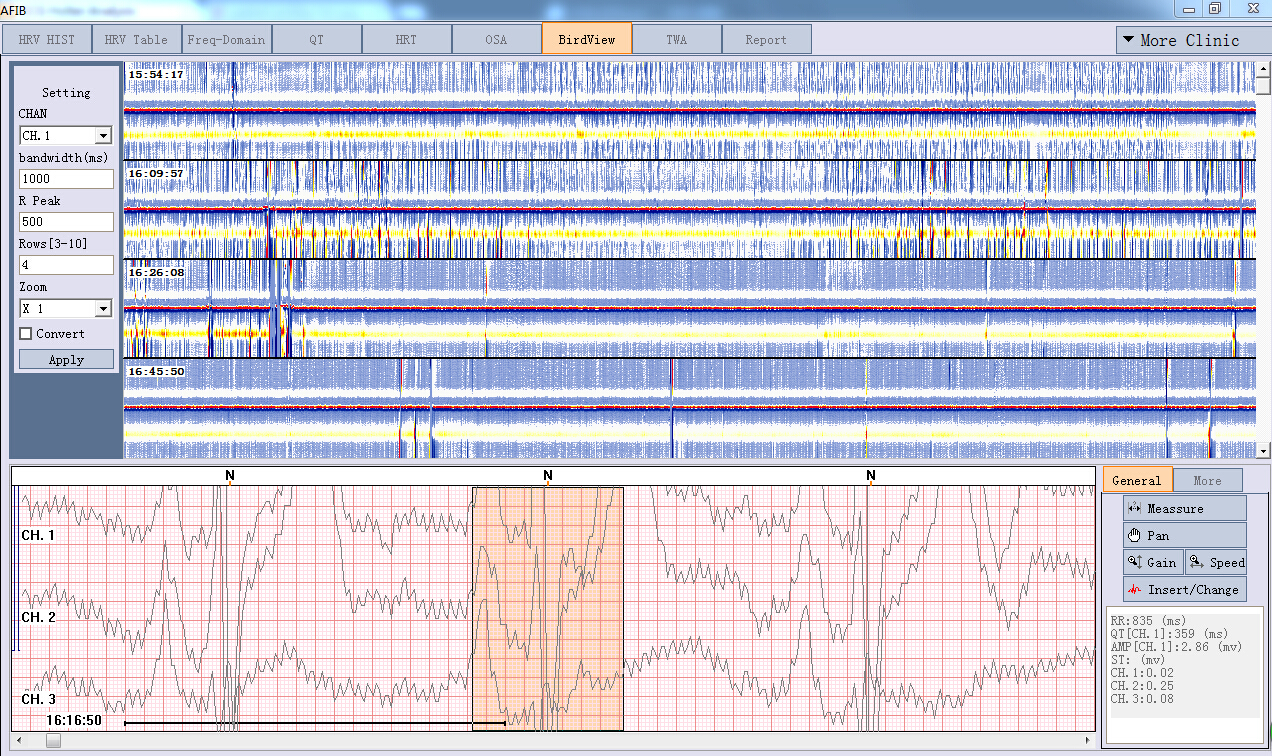Click the Apply button

point(66,359)
